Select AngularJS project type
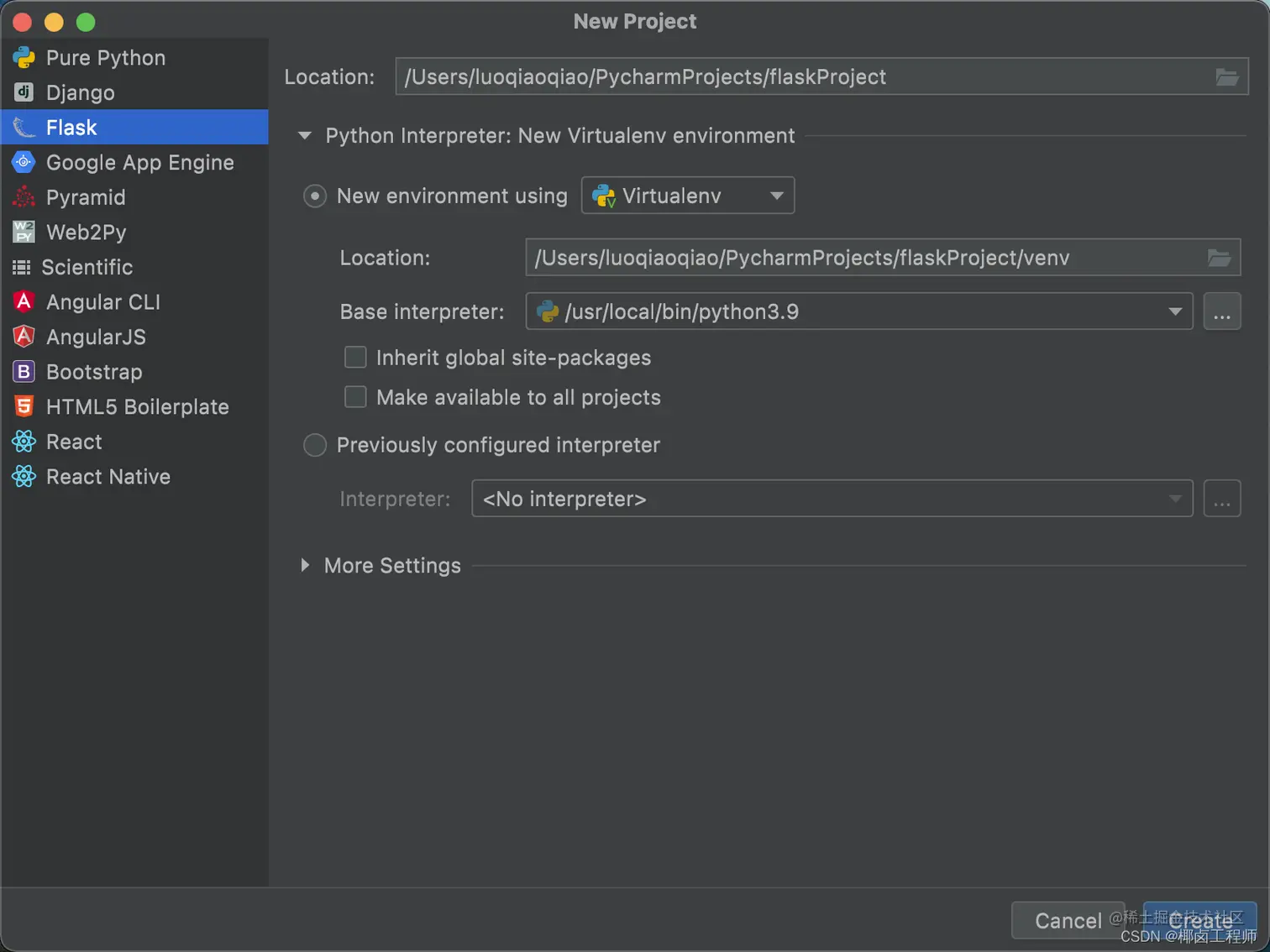 click(x=134, y=337)
